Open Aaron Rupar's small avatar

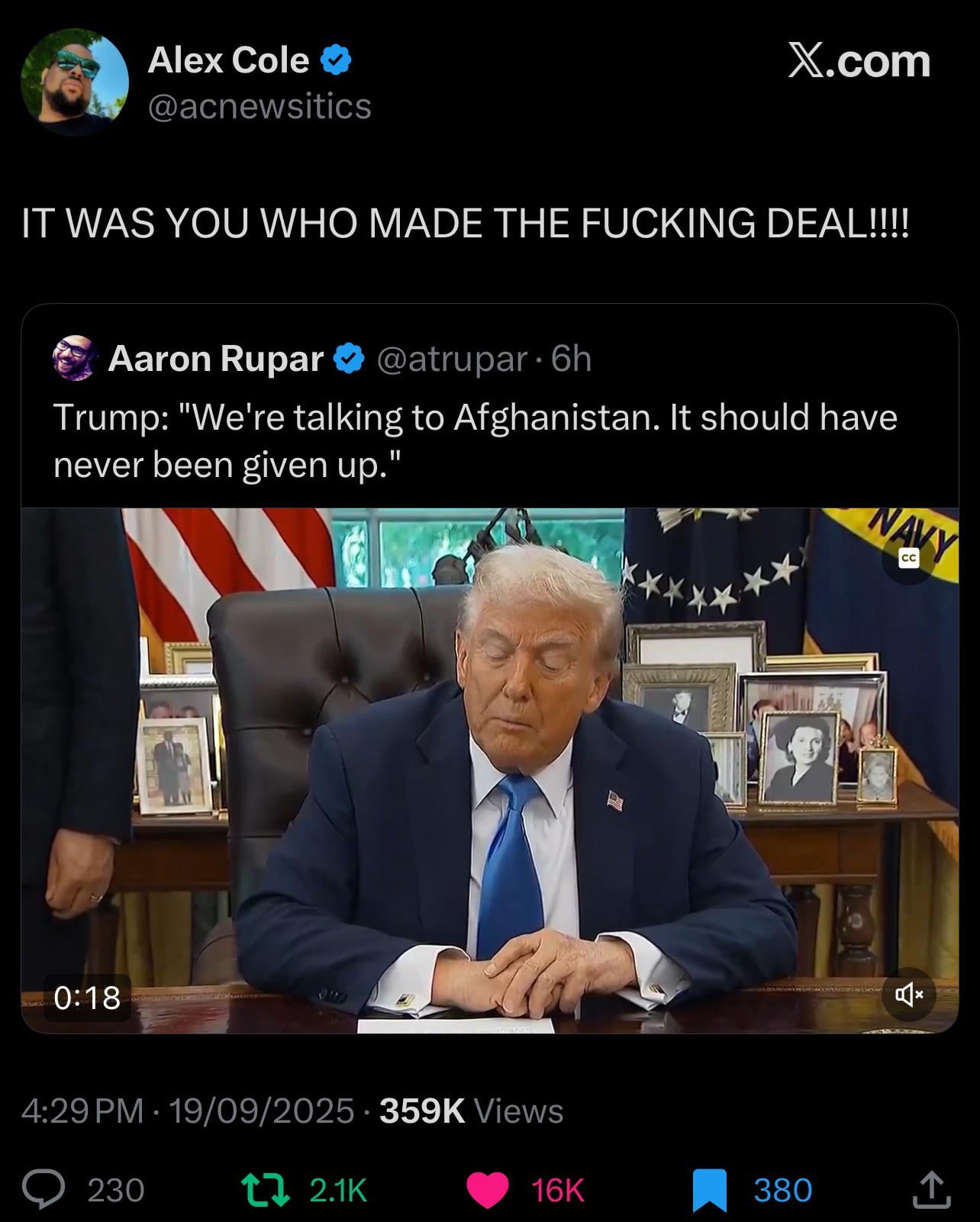pos(75,357)
